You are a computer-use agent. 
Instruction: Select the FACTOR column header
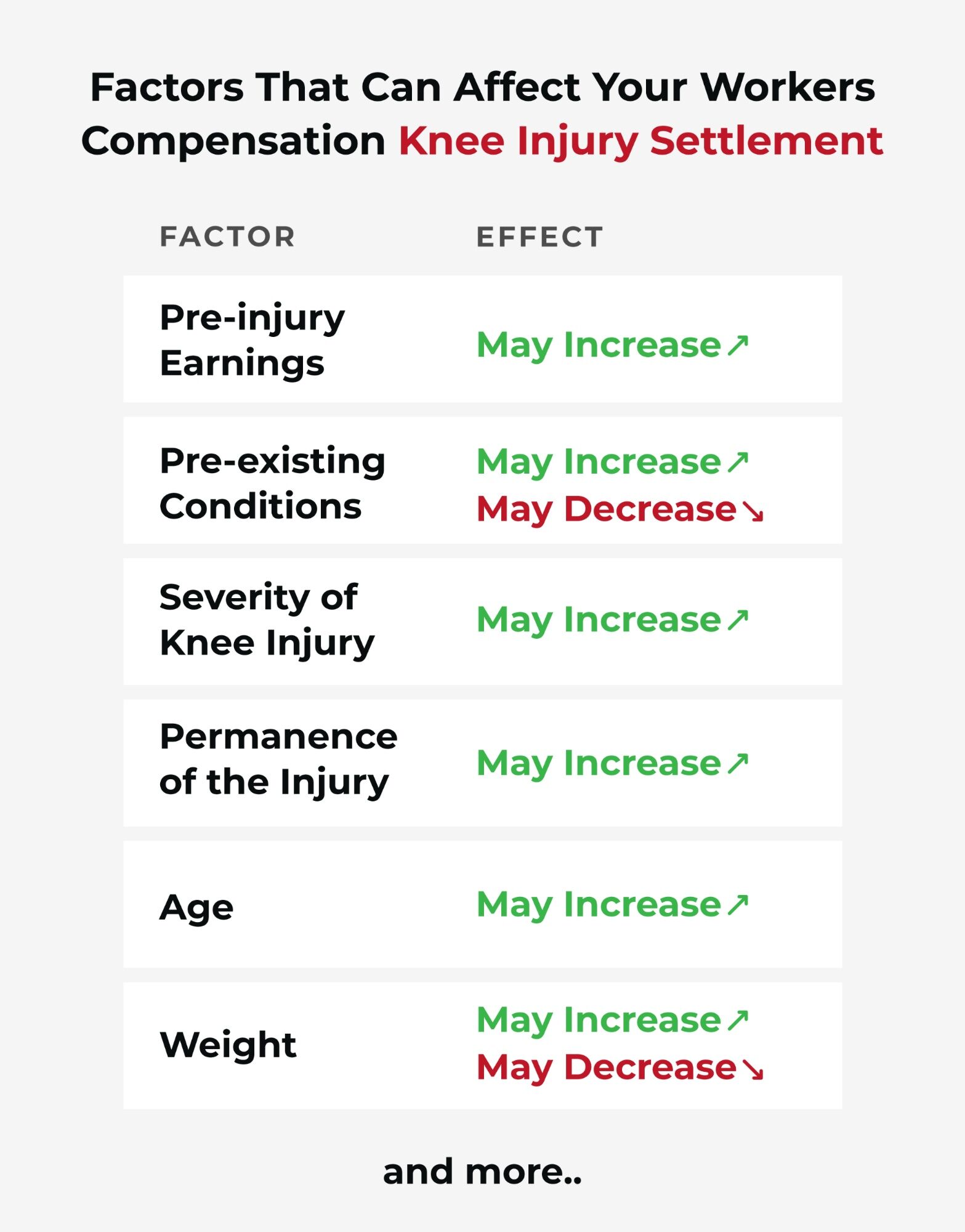[x=227, y=237]
